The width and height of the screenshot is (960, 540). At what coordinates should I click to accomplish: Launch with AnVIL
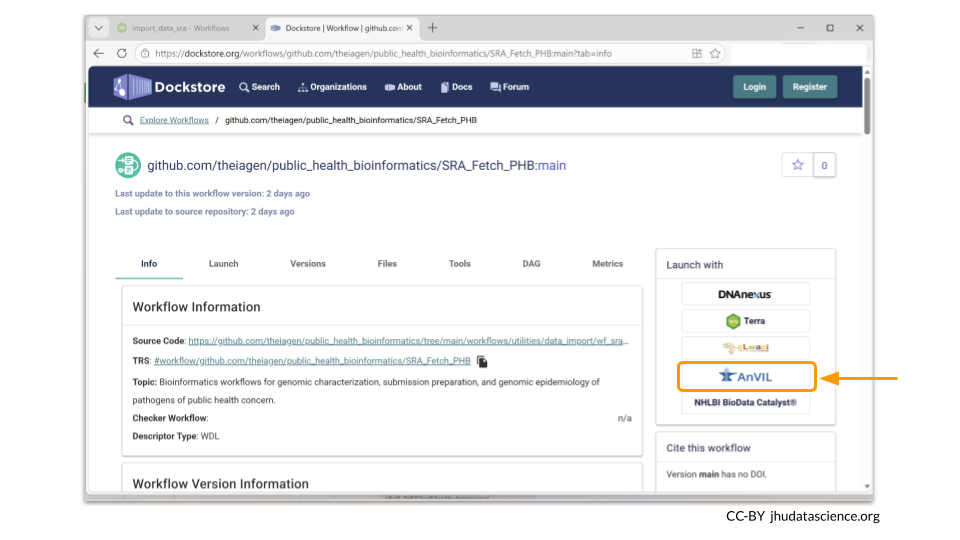point(746,377)
